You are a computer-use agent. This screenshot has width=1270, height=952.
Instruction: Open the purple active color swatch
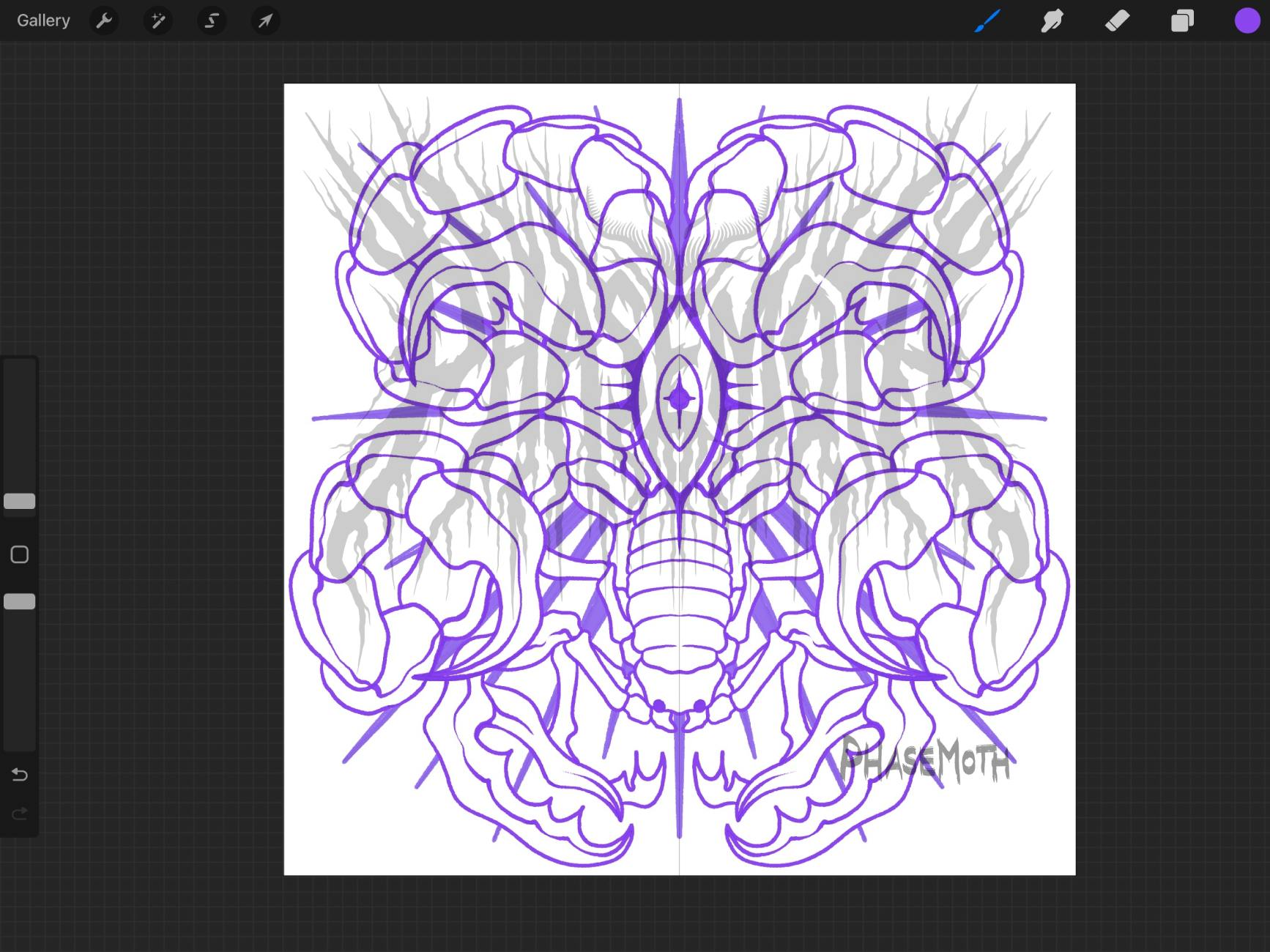point(1247,21)
